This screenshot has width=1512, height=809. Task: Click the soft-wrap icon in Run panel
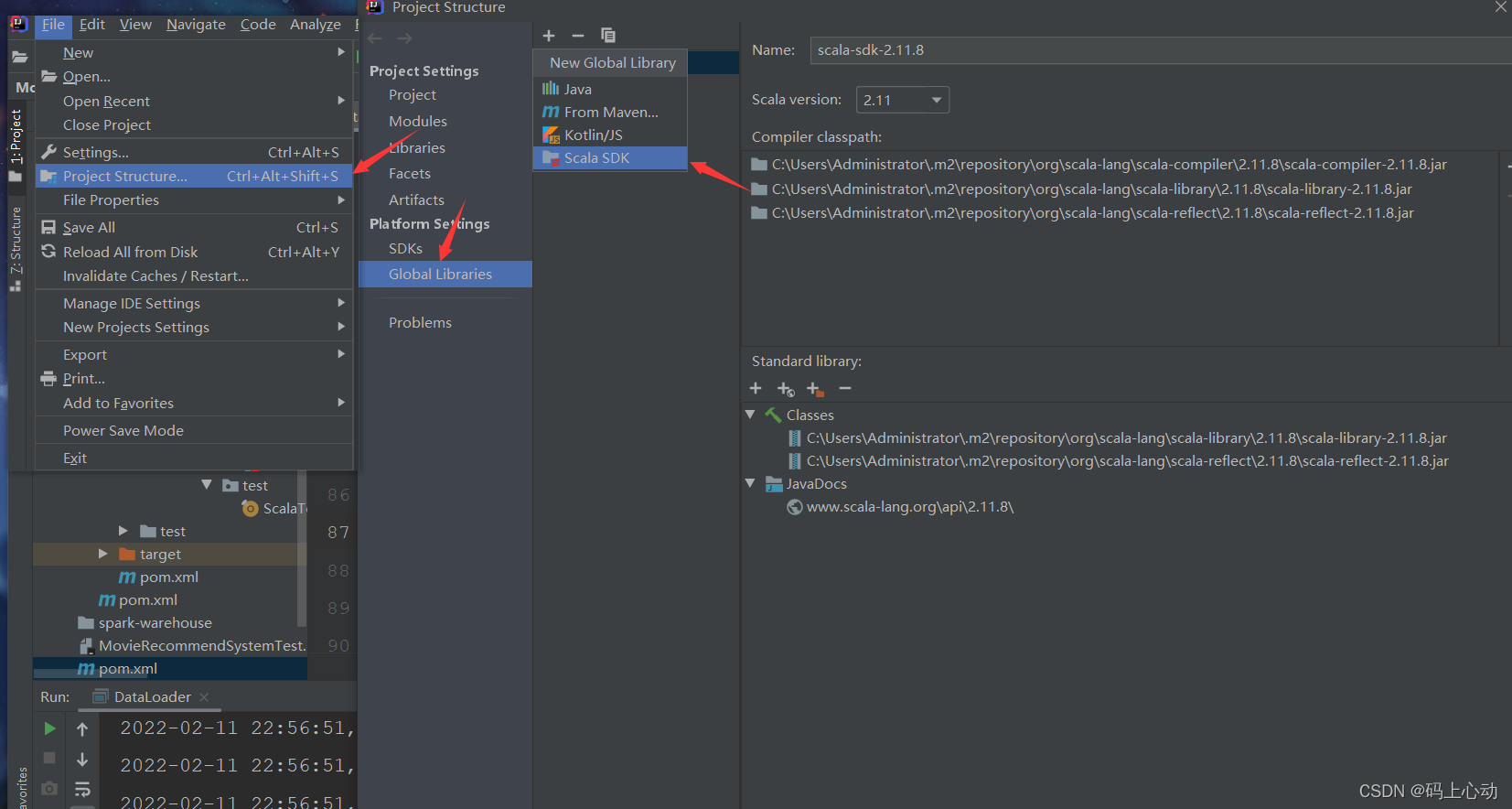click(82, 789)
